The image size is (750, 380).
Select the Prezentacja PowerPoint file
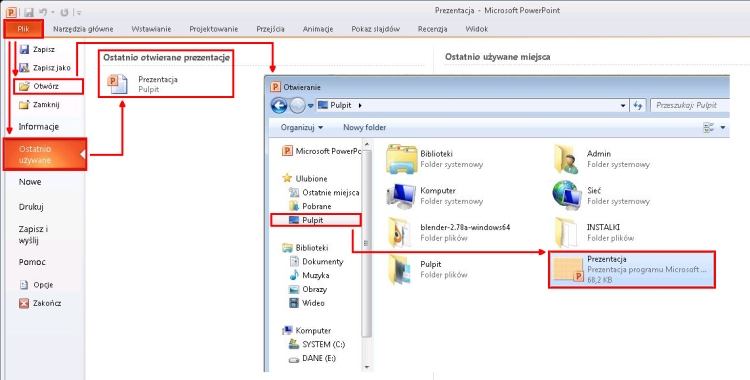click(x=631, y=269)
